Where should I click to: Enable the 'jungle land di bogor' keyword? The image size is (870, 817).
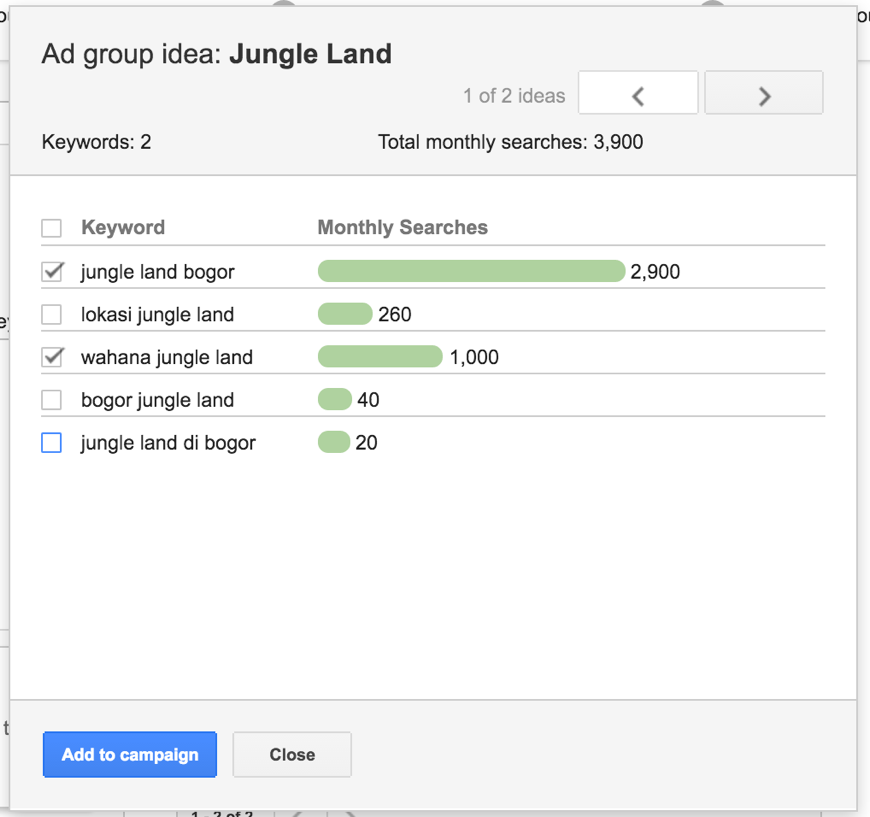51,442
